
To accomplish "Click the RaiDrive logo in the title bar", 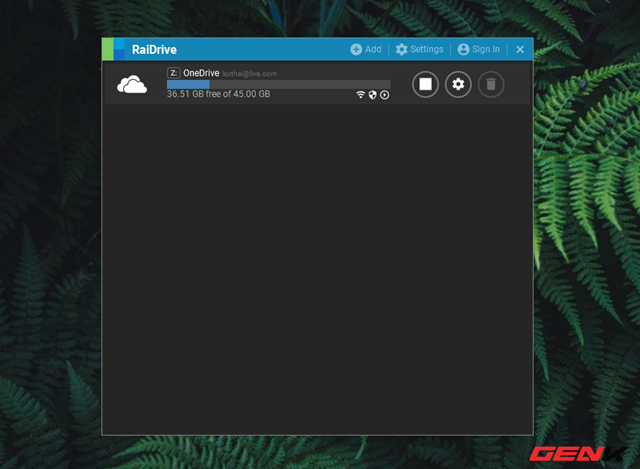I will pos(115,49).
